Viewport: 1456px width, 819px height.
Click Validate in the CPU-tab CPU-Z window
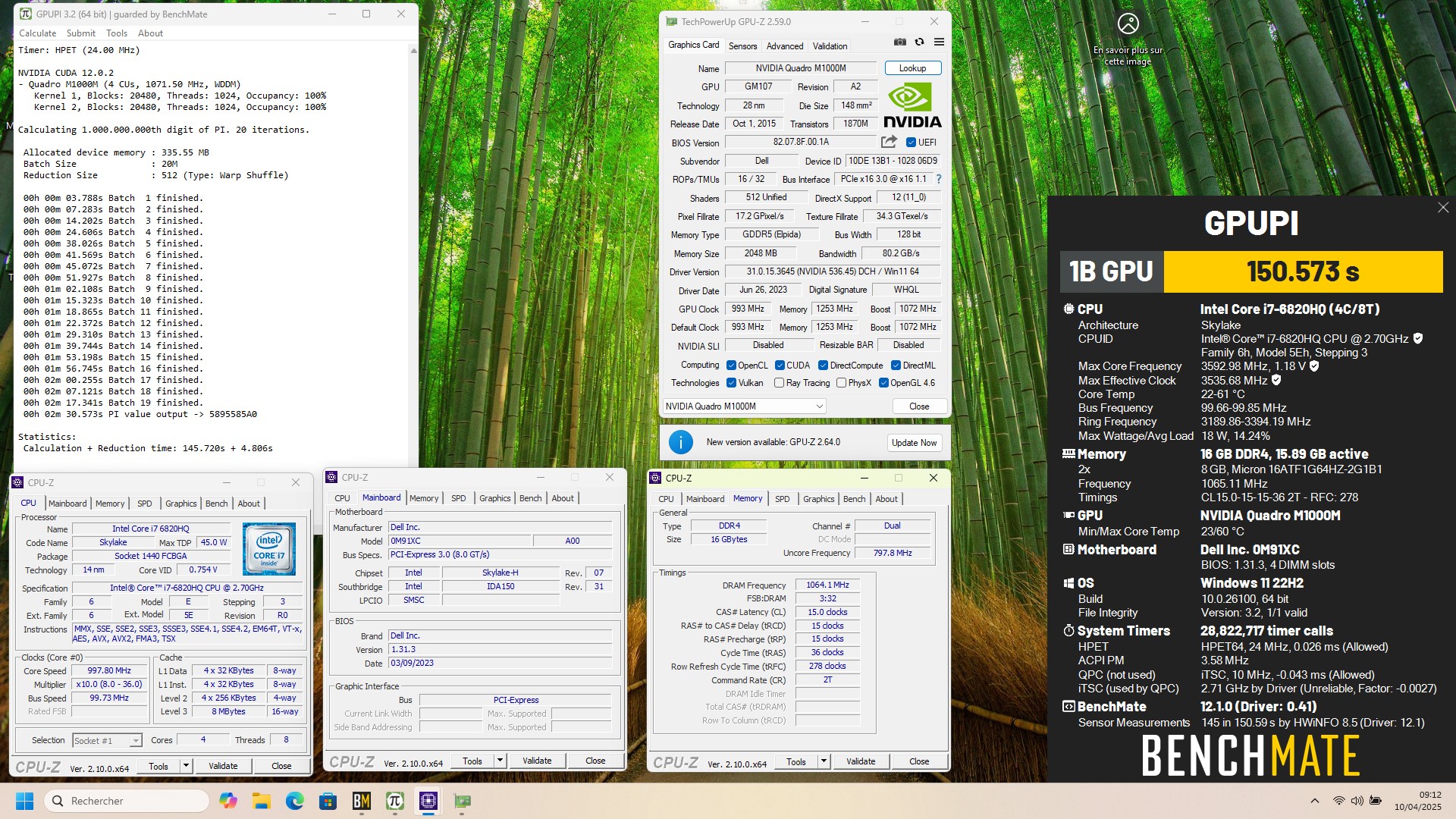(x=223, y=766)
